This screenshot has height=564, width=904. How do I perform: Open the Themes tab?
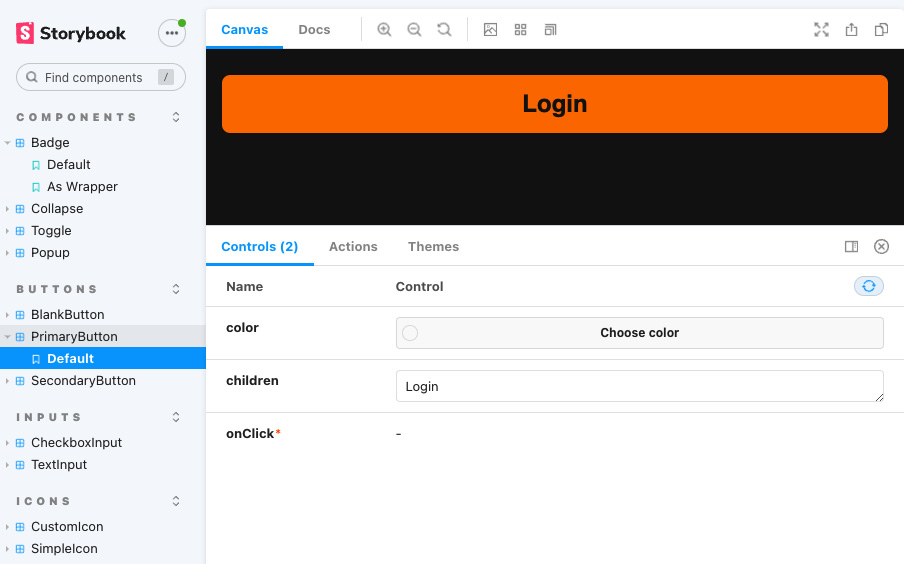point(434,246)
